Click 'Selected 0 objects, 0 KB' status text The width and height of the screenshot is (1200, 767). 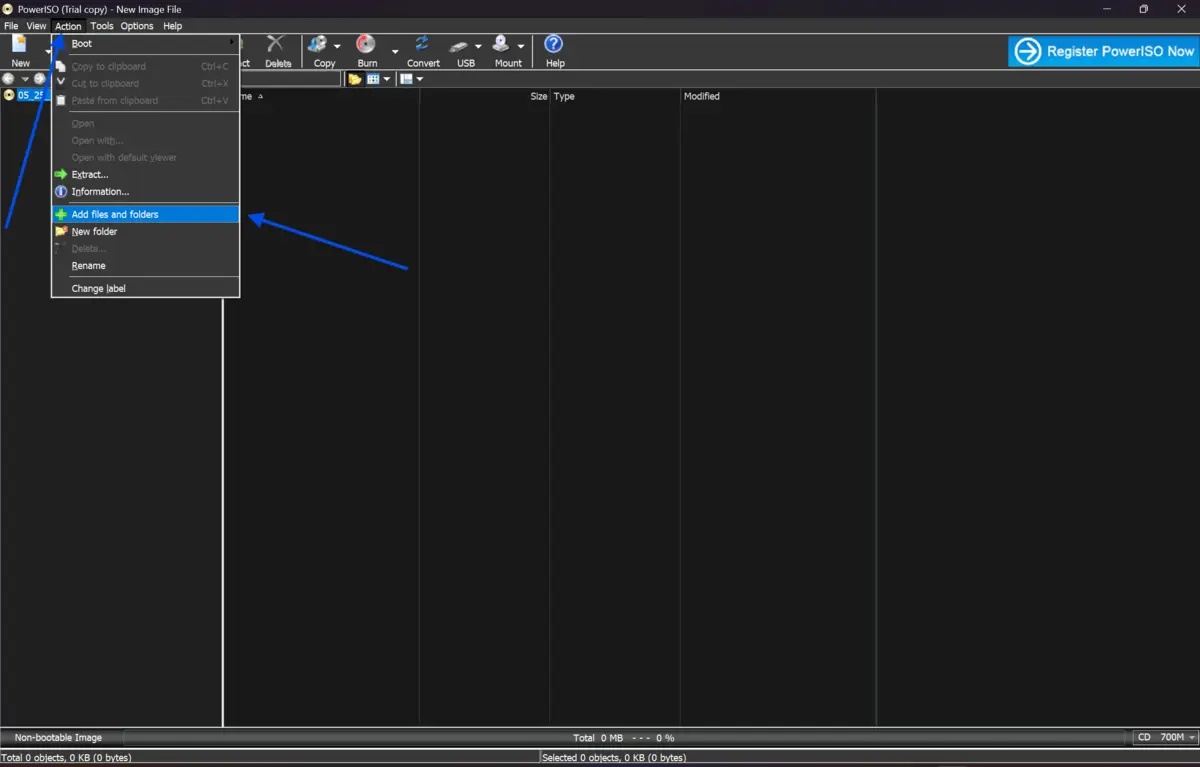pos(614,758)
